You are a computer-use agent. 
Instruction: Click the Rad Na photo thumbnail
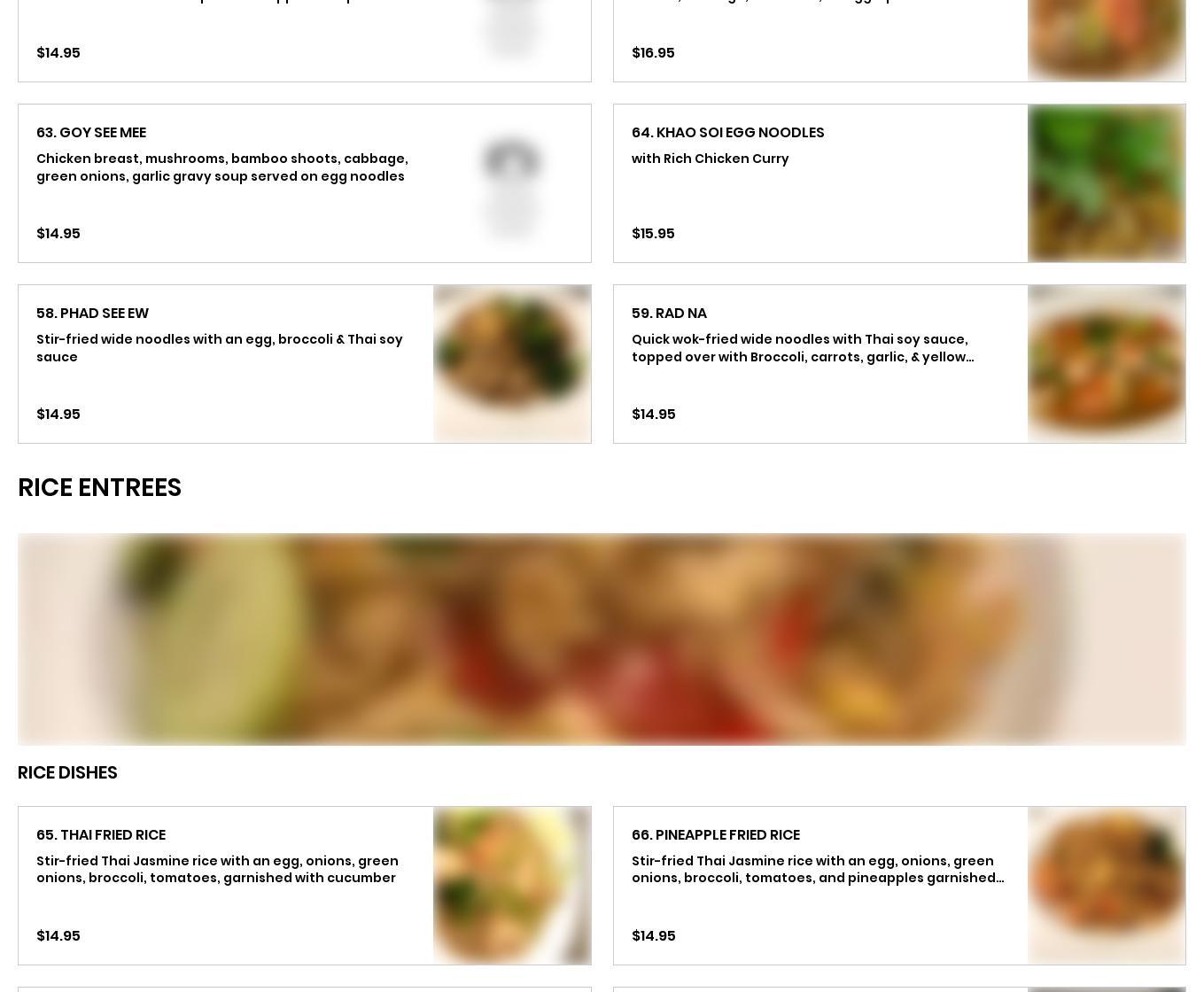[1107, 364]
